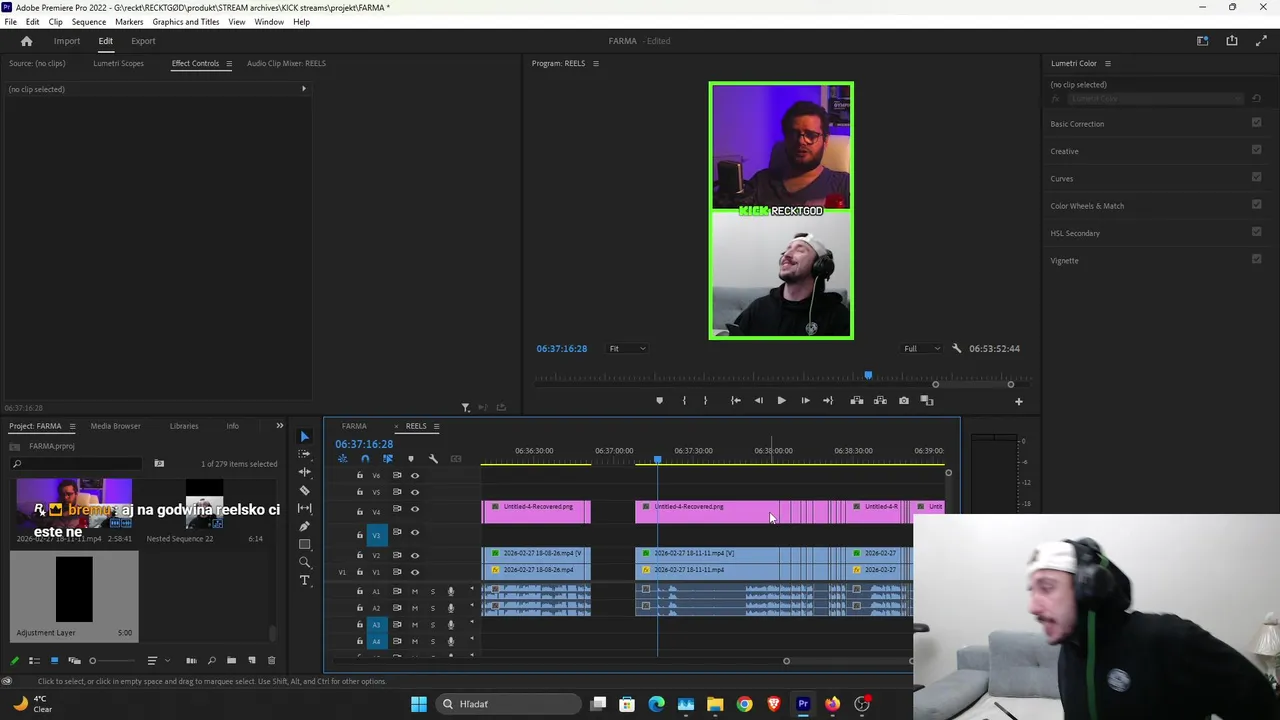Open the Lumetri Color panel menu
Image resolution: width=1280 pixels, height=720 pixels.
(1107, 63)
